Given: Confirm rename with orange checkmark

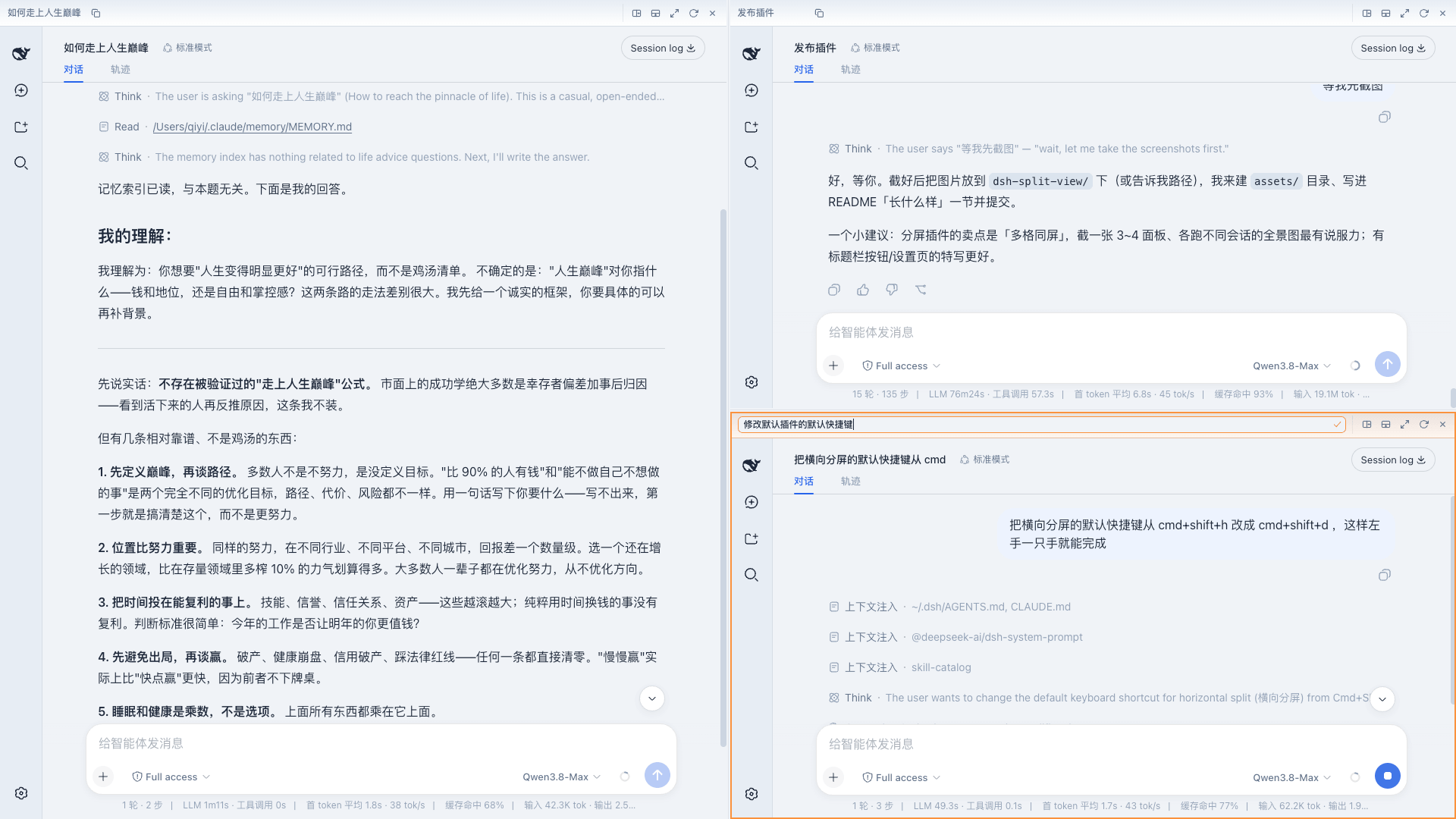Looking at the screenshot, I should (x=1337, y=425).
